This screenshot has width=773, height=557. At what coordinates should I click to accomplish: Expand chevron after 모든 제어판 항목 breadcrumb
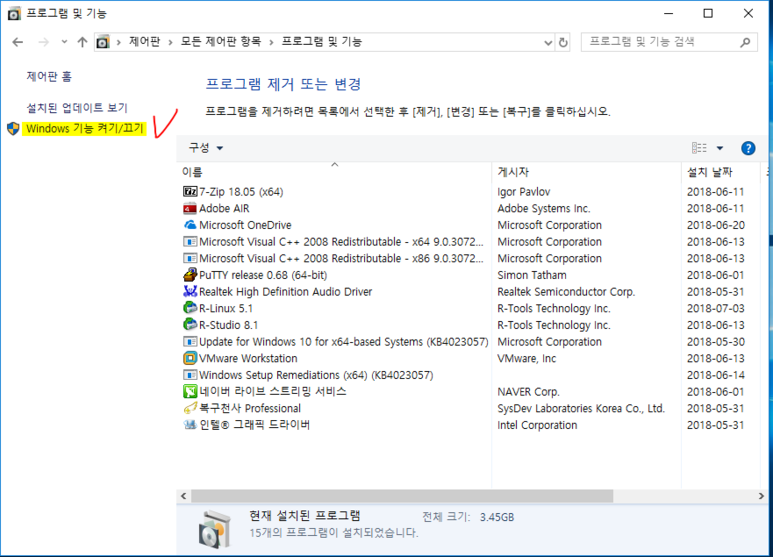tap(271, 42)
